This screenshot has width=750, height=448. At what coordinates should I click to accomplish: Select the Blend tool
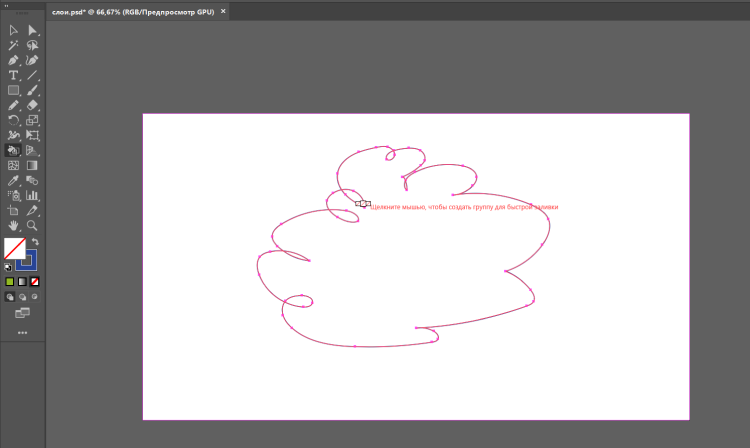[32, 180]
